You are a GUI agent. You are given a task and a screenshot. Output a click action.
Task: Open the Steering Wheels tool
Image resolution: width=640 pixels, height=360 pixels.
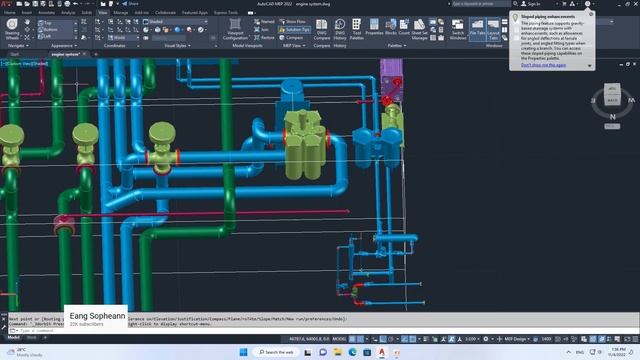(12, 29)
